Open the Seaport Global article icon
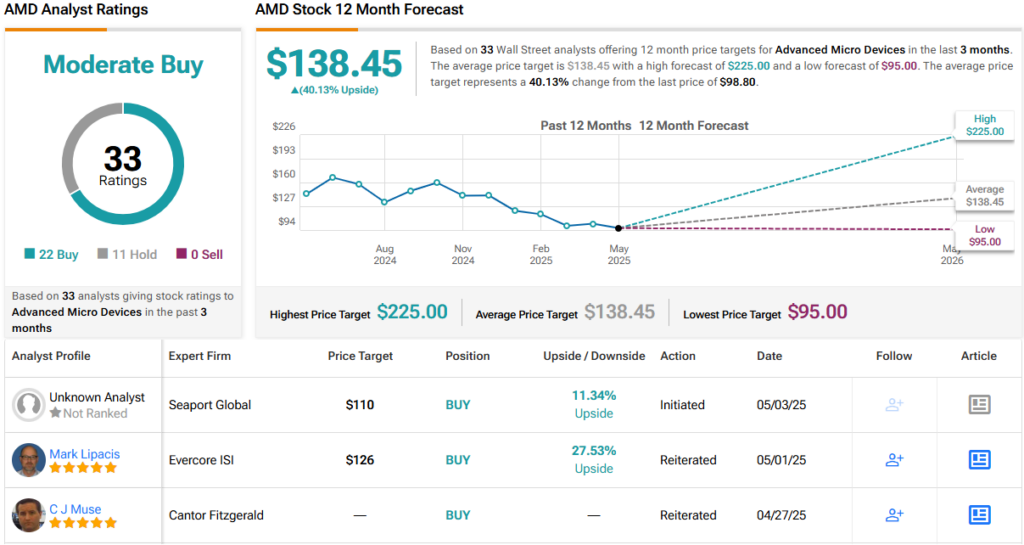This screenshot has height=545, width=1024. (x=979, y=405)
